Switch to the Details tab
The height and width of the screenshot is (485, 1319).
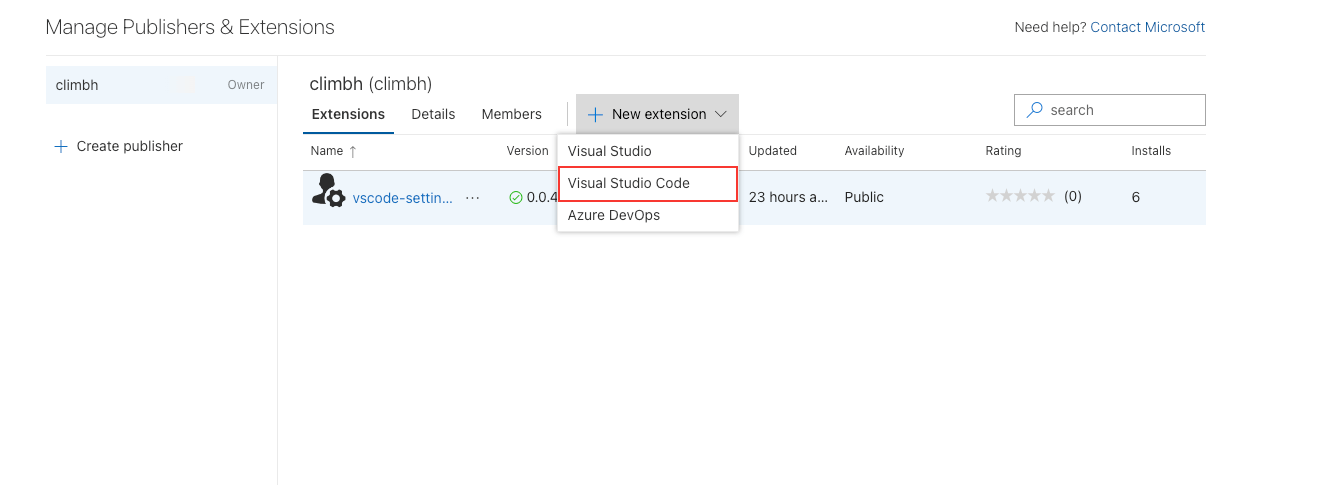[x=433, y=114]
